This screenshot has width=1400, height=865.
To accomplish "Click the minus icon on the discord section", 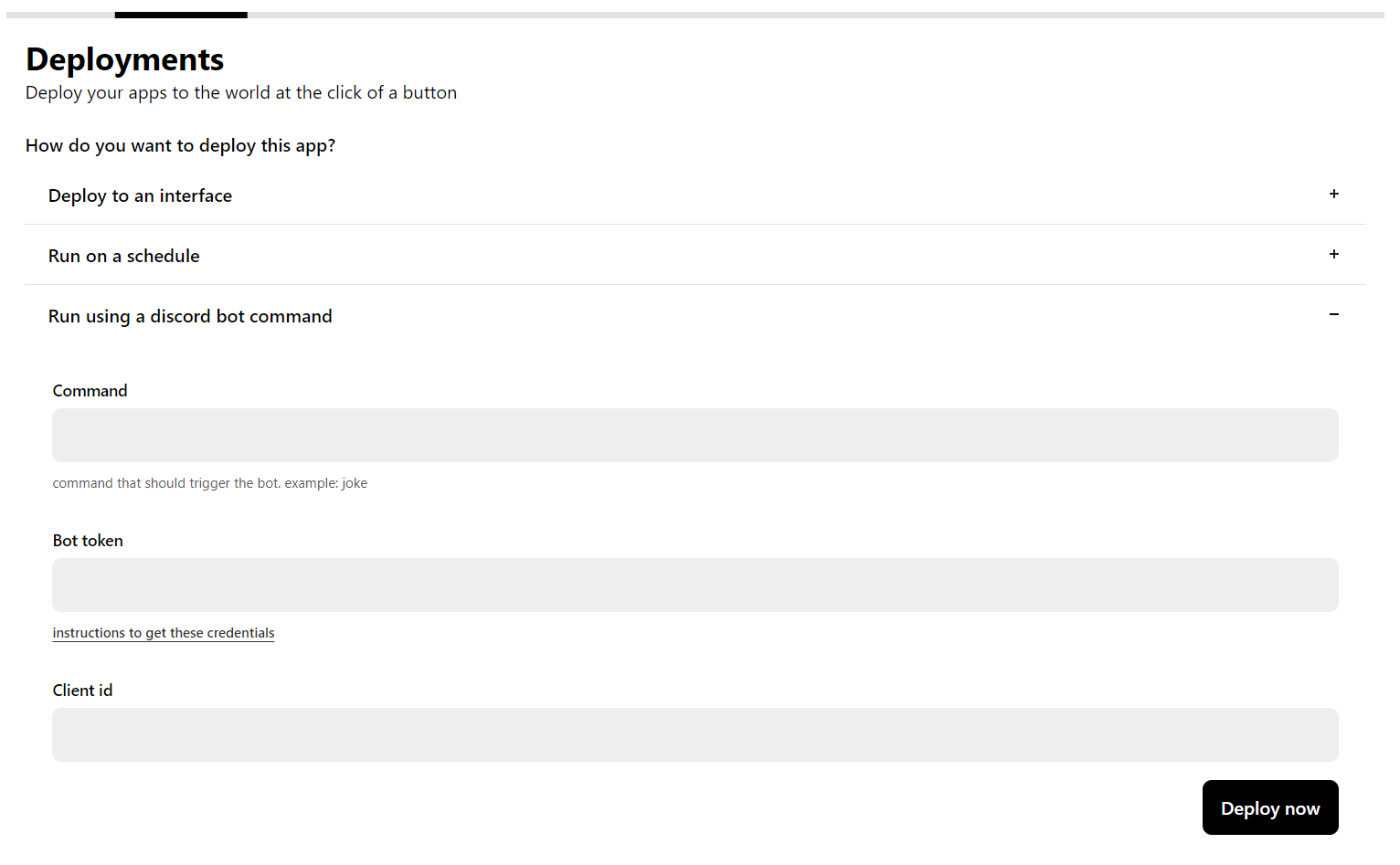I will pyautogui.click(x=1333, y=314).
